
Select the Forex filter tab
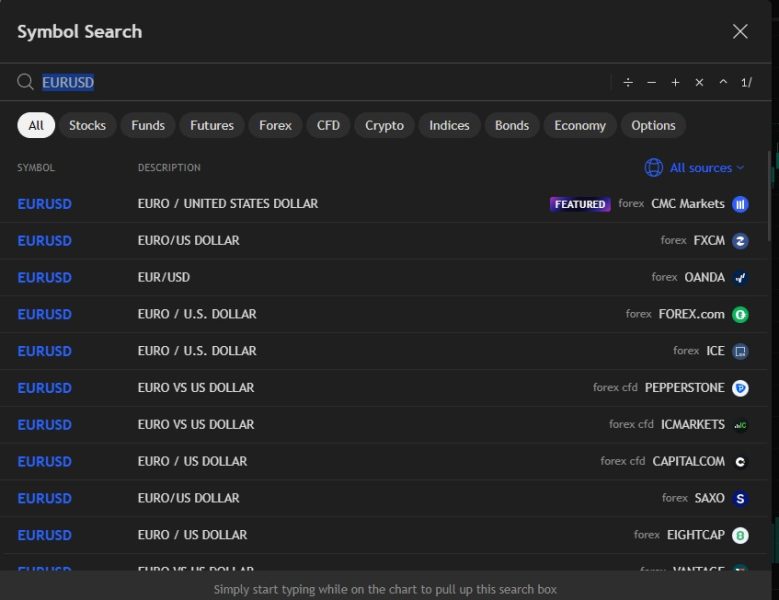[x=275, y=125]
